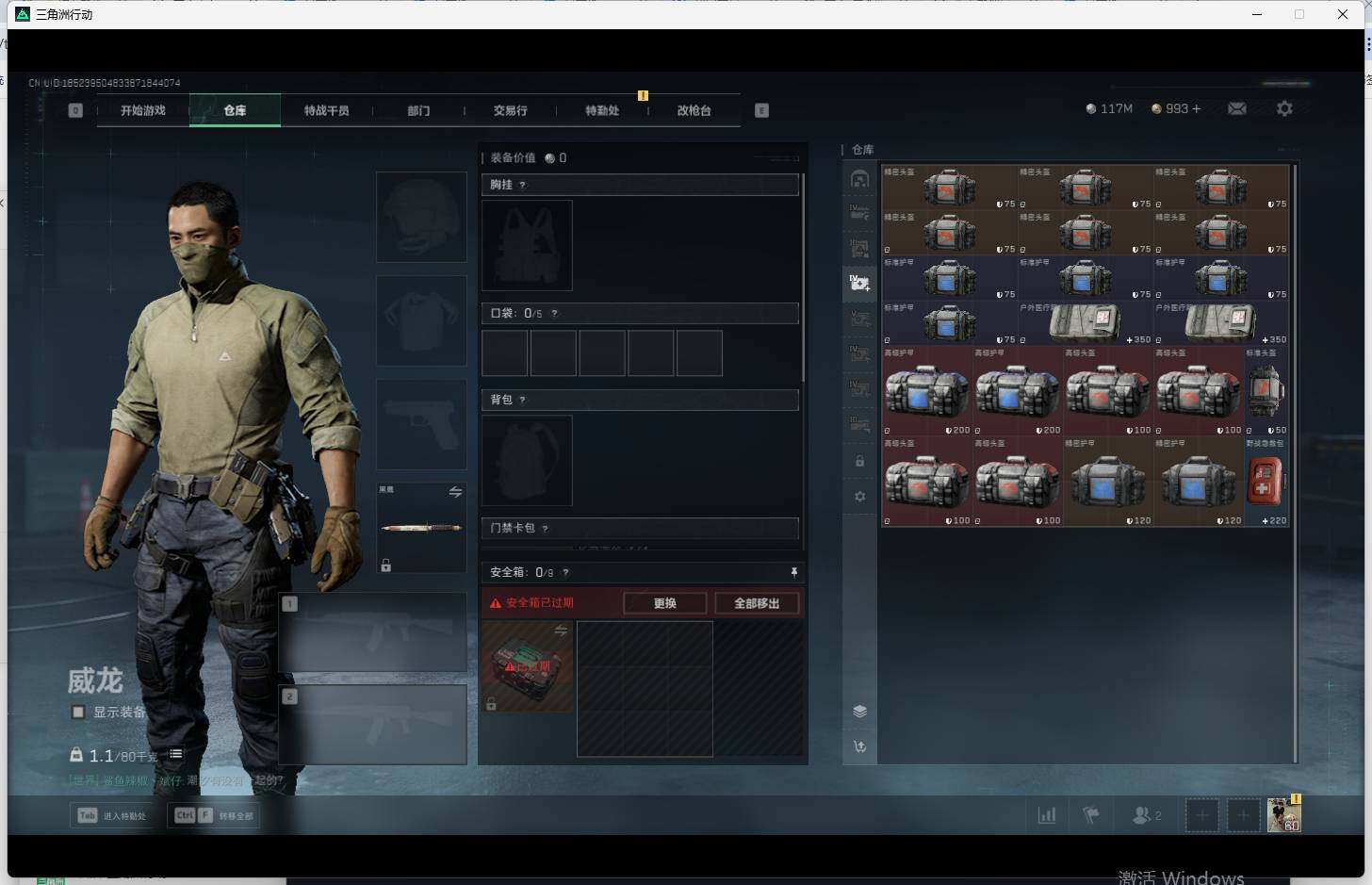Viewport: 1372px width, 885px height.
Task: Click help icon next to 门禁卡包
Action: click(546, 528)
